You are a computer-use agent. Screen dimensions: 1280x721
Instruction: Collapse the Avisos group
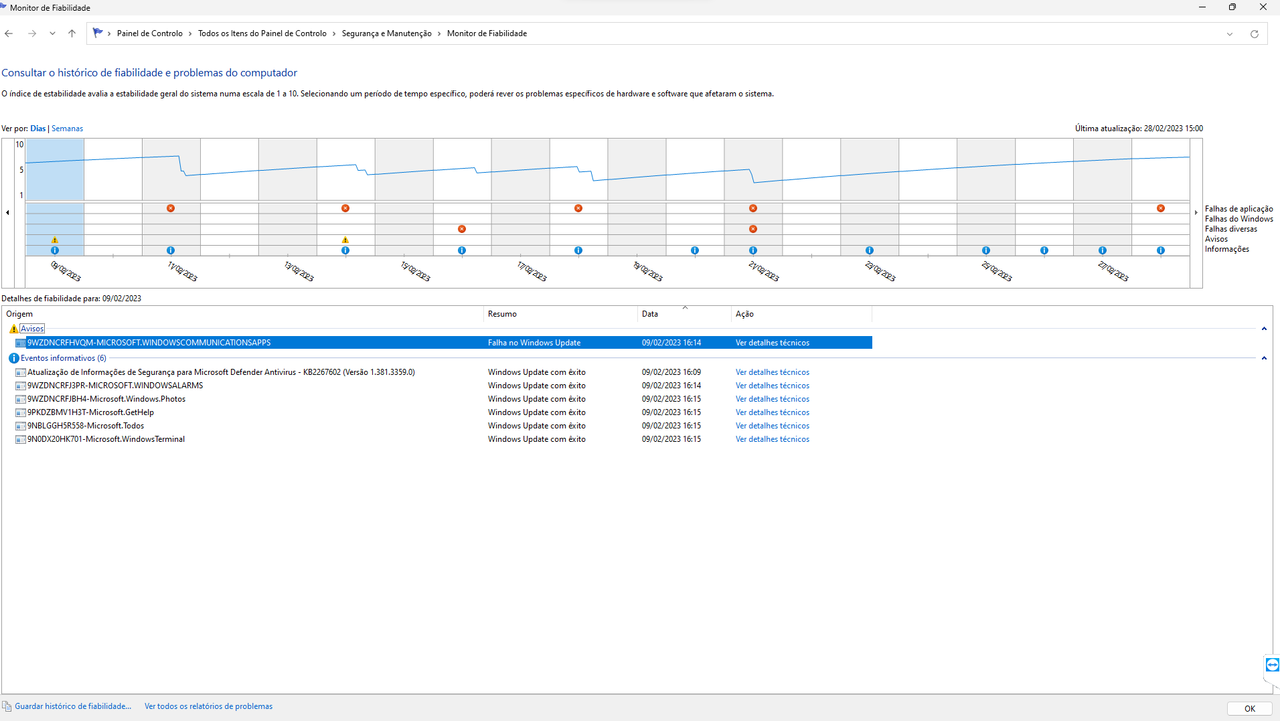coord(1264,329)
